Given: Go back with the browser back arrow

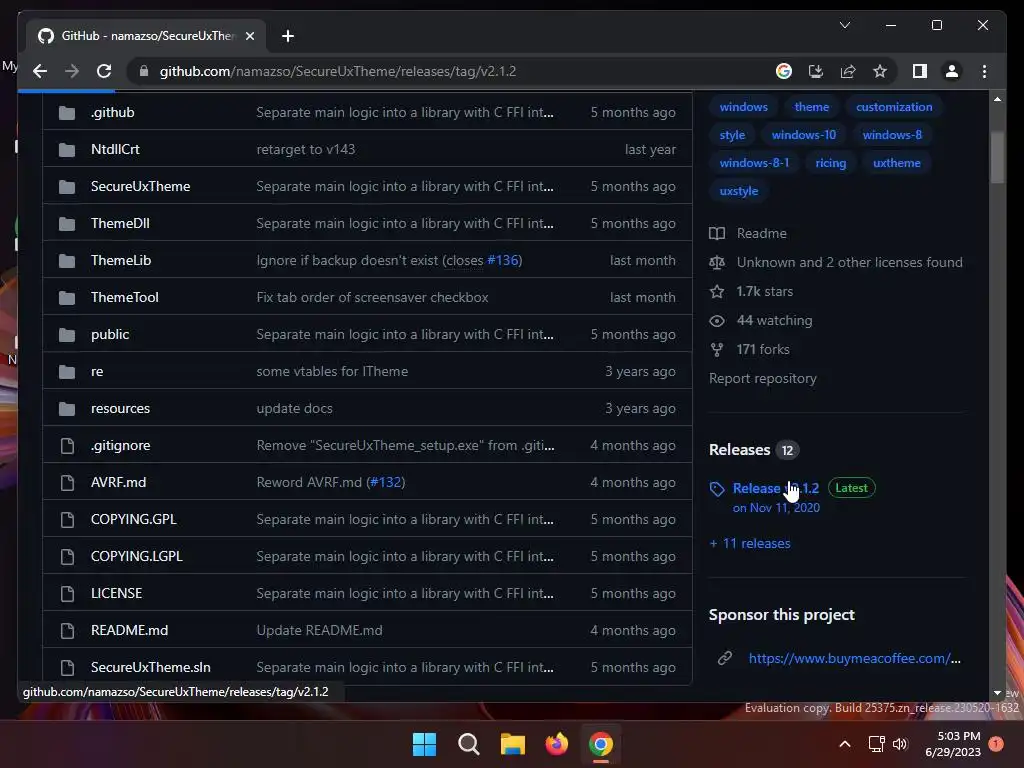Looking at the screenshot, I should tap(40, 71).
